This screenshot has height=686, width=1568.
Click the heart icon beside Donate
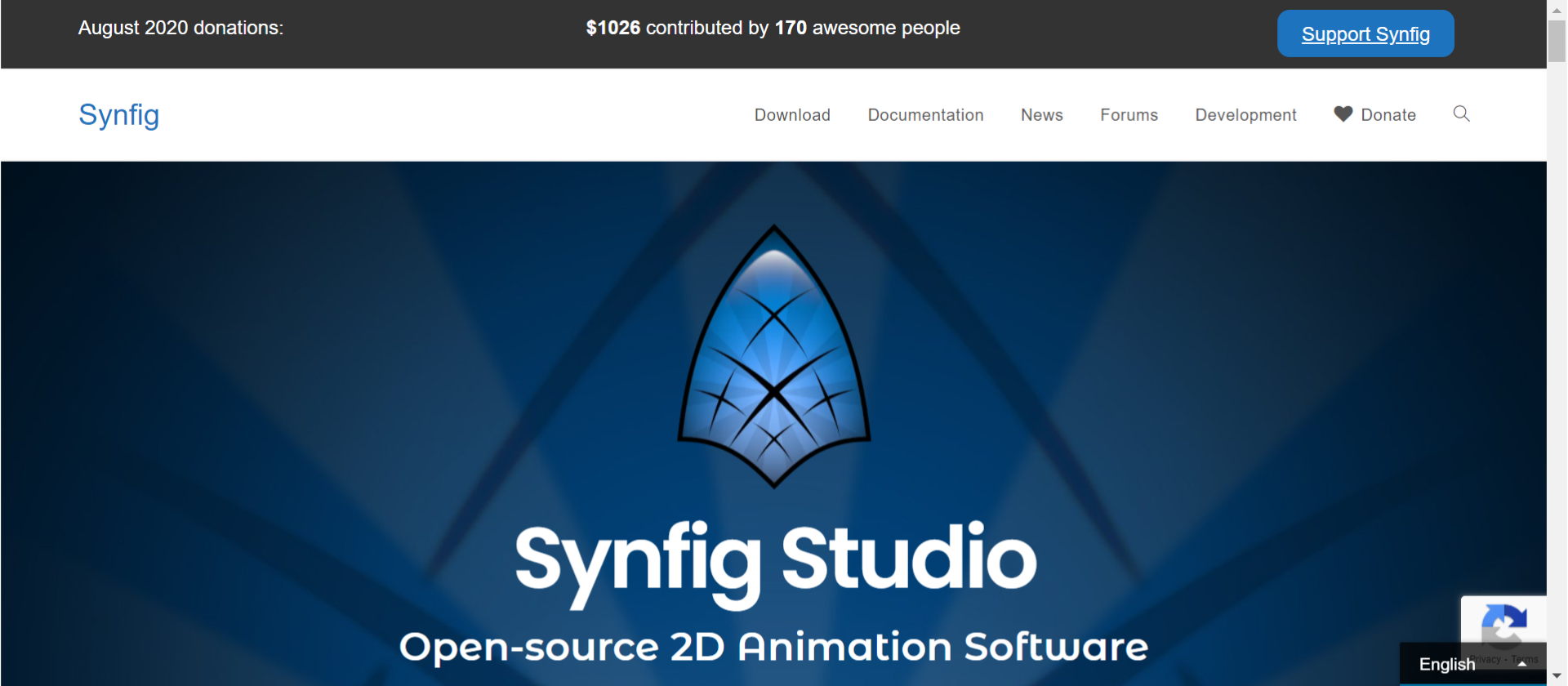coord(1343,114)
